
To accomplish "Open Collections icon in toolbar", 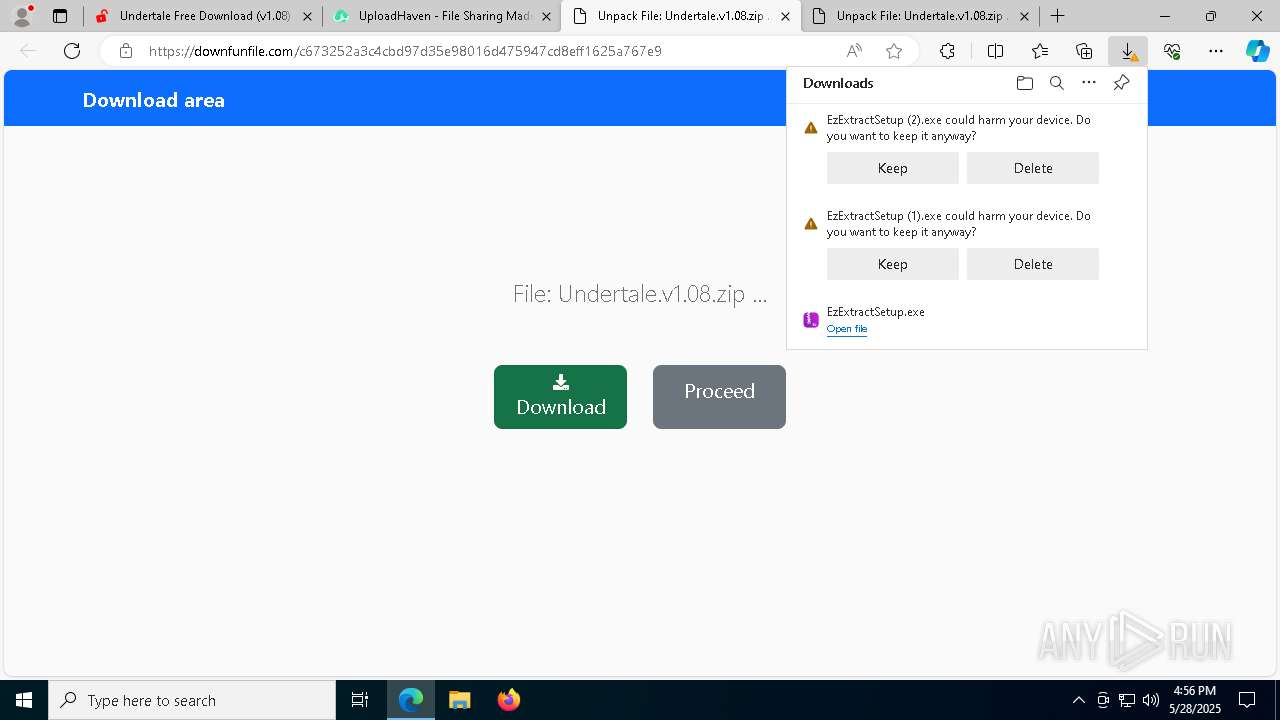I will point(1084,51).
